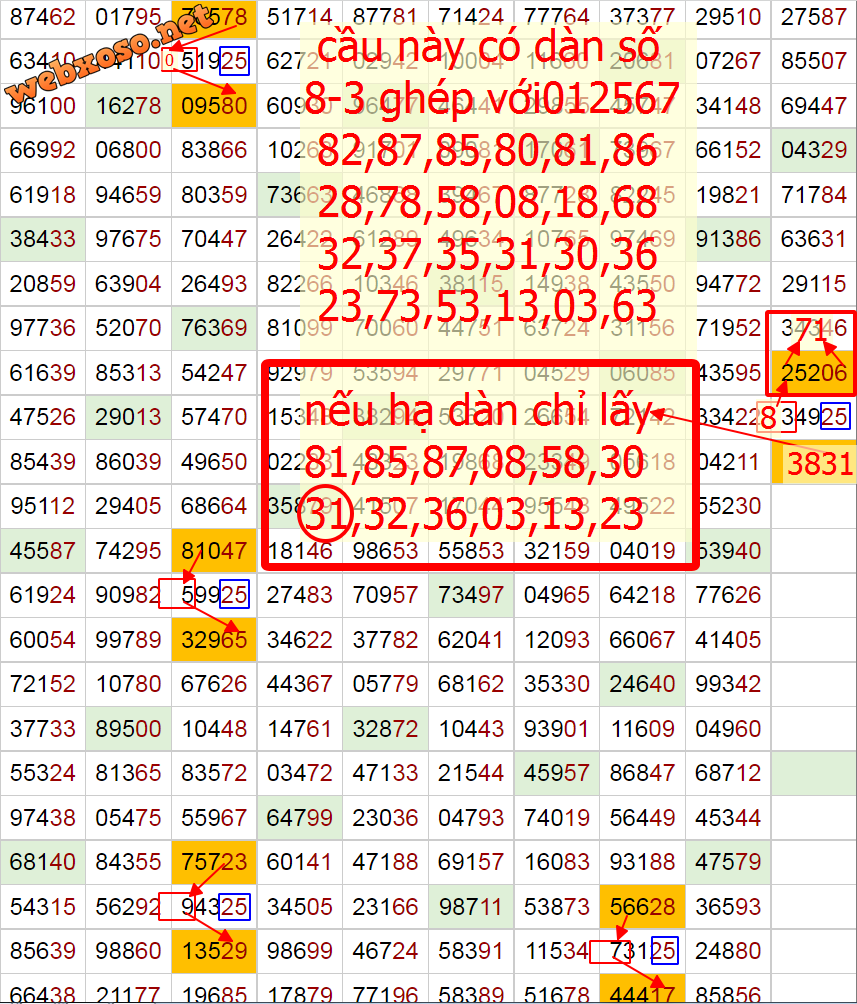The height and width of the screenshot is (1004, 857).
Task: Click the cell with value 01795
Action: pyautogui.click(x=128, y=17)
